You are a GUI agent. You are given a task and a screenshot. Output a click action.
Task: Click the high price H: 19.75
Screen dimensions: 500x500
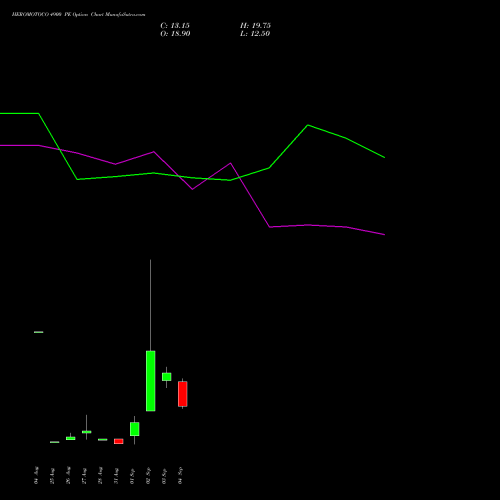(x=255, y=26)
